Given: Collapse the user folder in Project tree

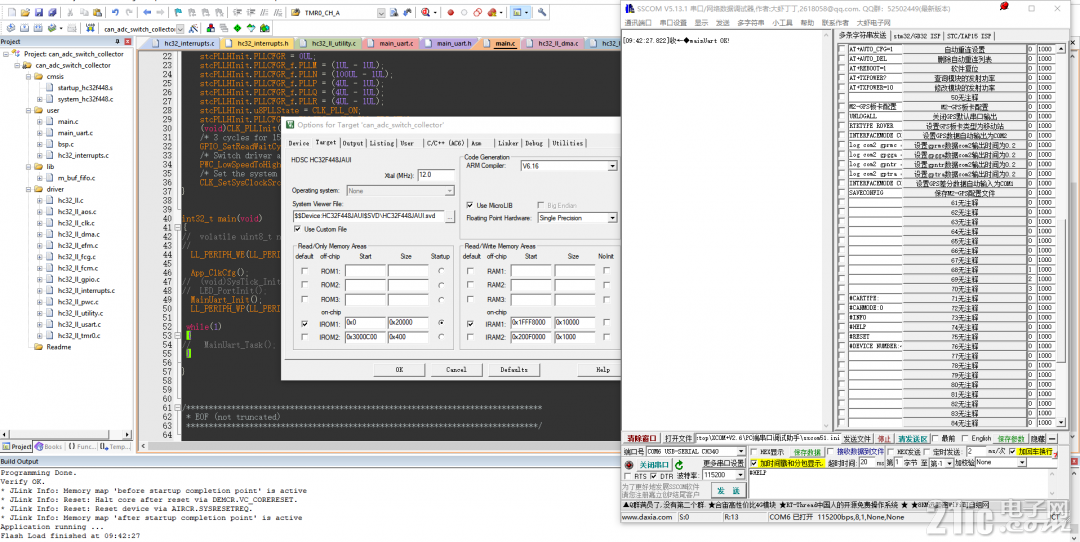Looking at the screenshot, I should point(28,110).
